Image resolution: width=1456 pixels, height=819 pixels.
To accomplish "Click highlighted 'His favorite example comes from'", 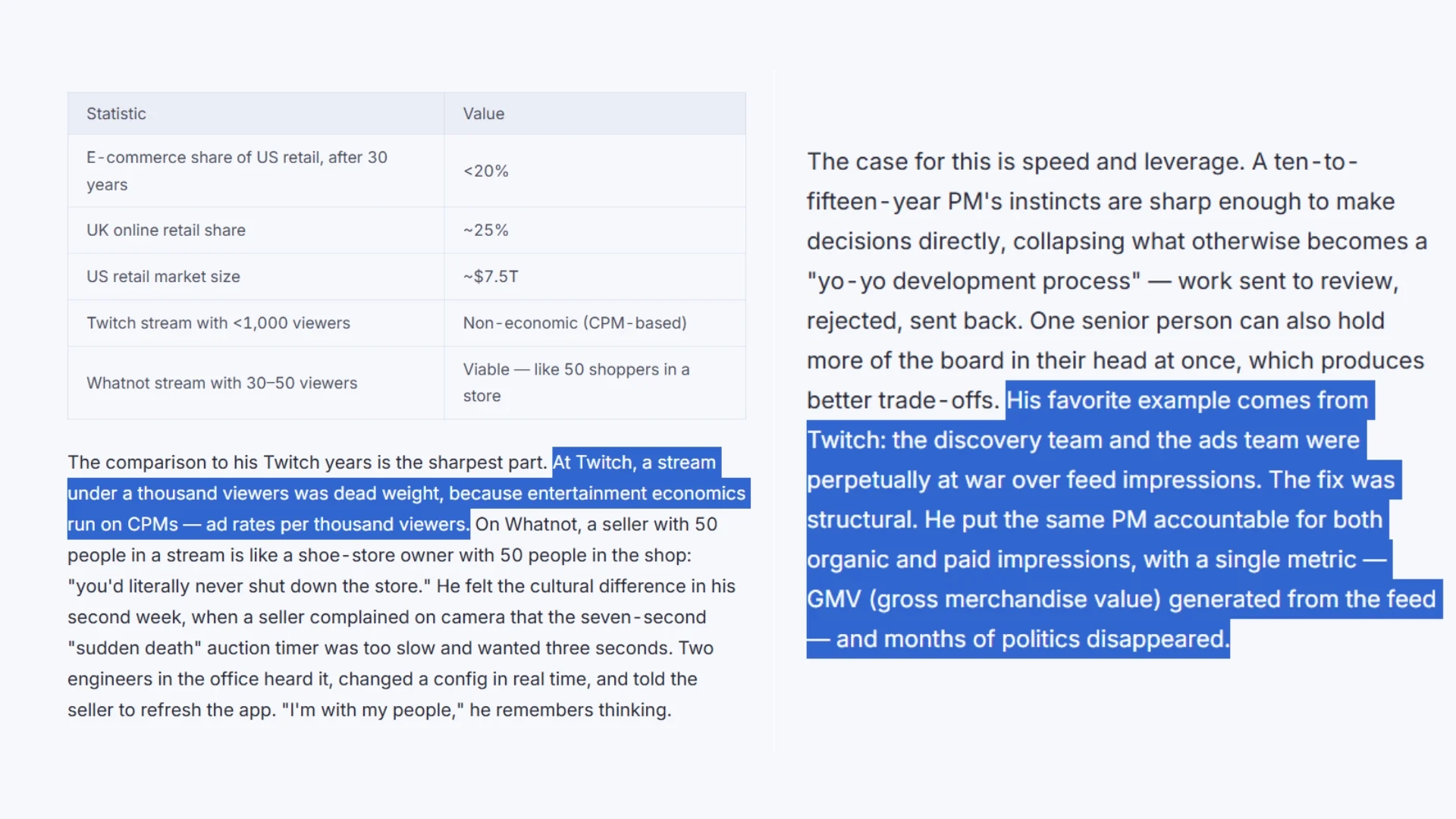I will click(1188, 400).
